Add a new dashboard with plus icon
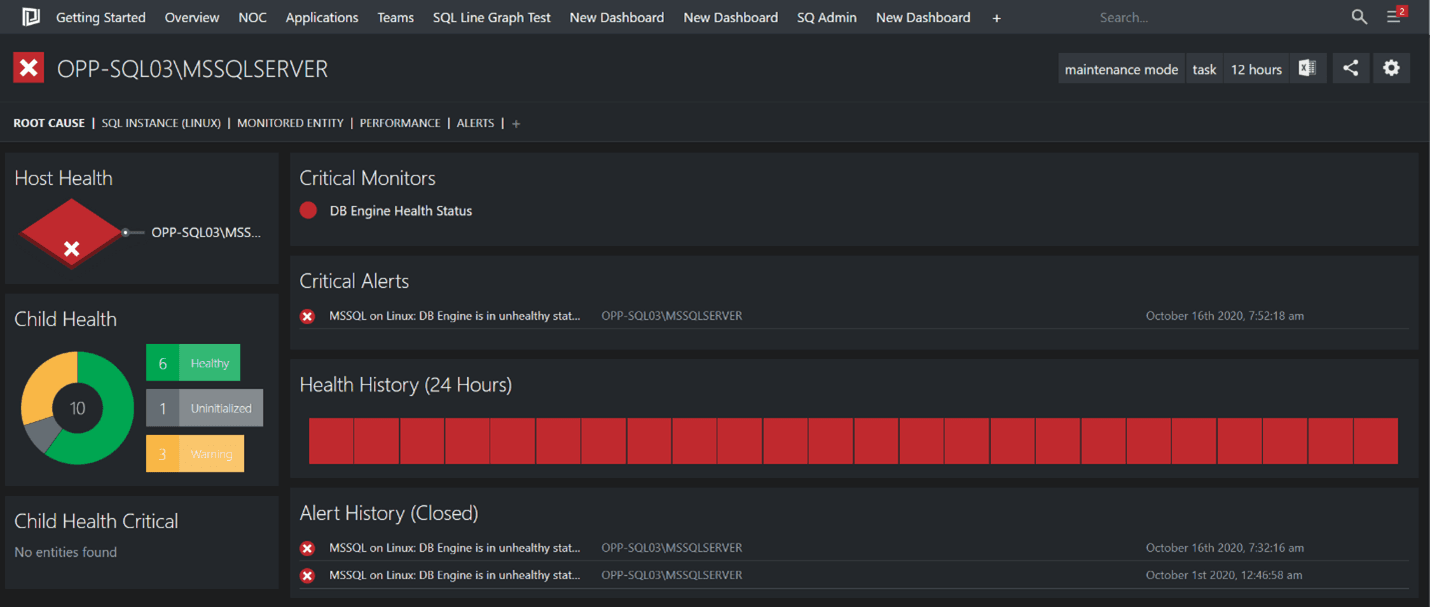 tap(997, 18)
